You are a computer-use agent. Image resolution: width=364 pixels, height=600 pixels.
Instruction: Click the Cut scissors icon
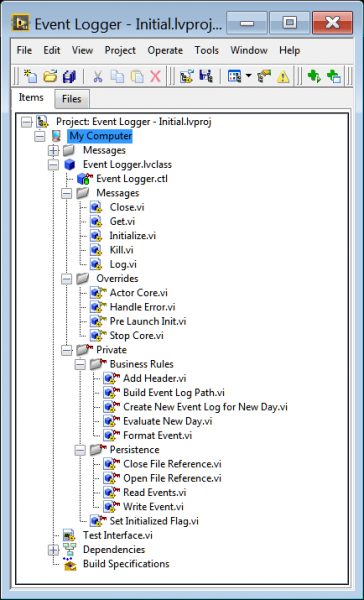(x=98, y=76)
